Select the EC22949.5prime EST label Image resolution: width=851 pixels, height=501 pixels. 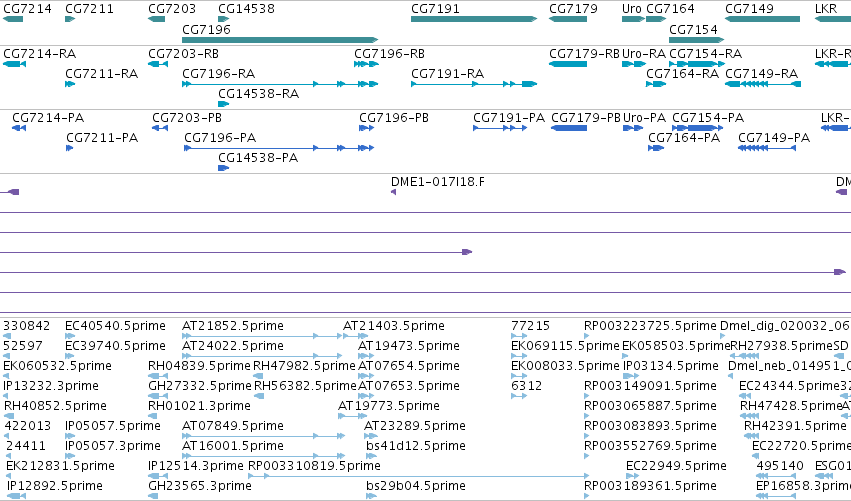tap(676, 466)
